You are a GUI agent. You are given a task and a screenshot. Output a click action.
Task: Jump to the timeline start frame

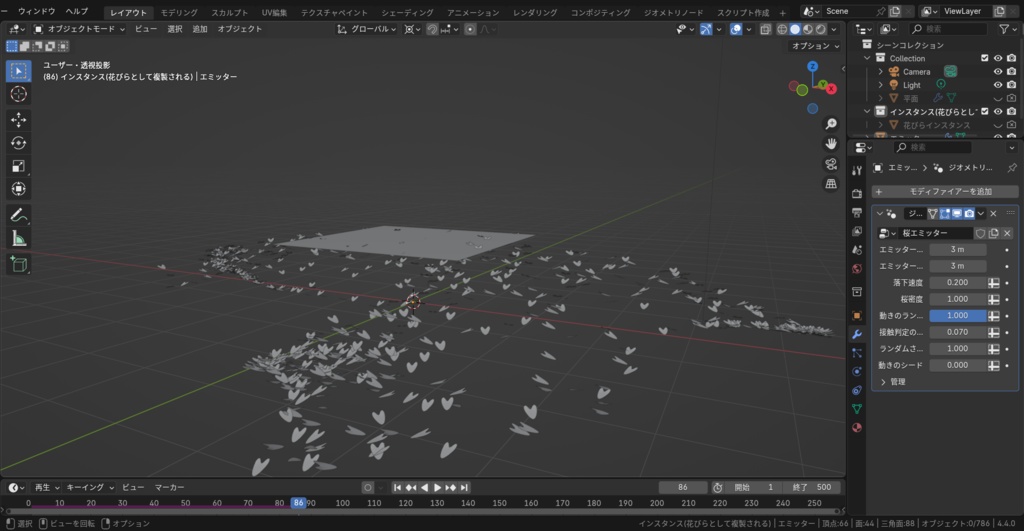pyautogui.click(x=397, y=487)
